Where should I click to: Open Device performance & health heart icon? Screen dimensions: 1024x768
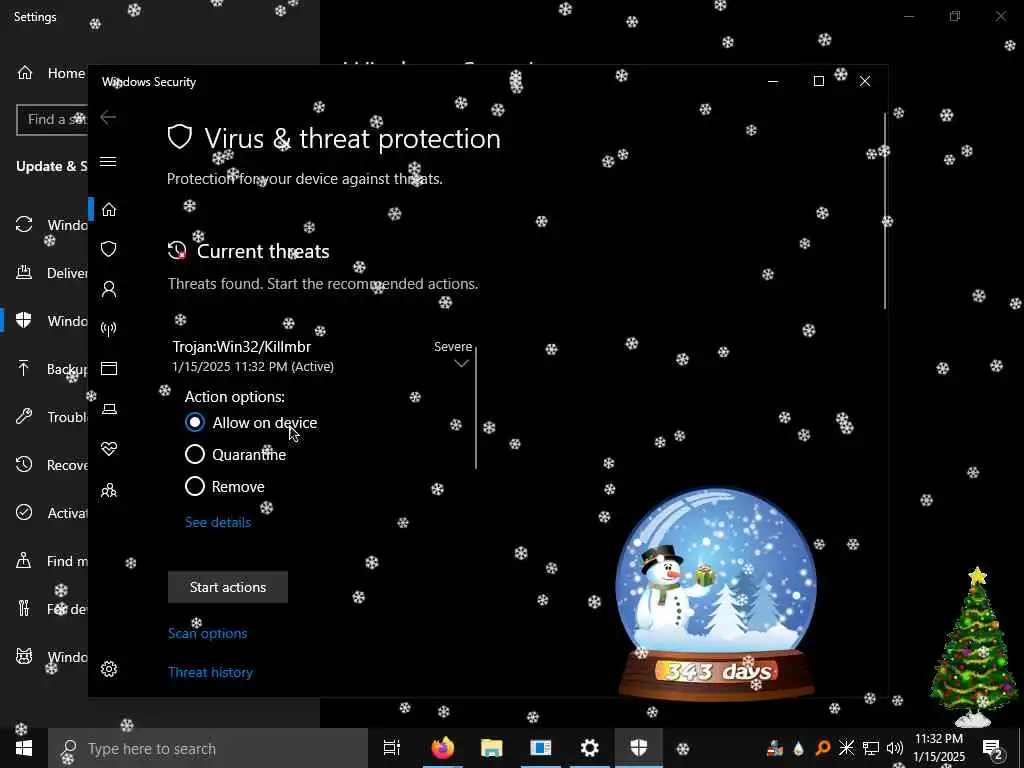[x=109, y=449]
